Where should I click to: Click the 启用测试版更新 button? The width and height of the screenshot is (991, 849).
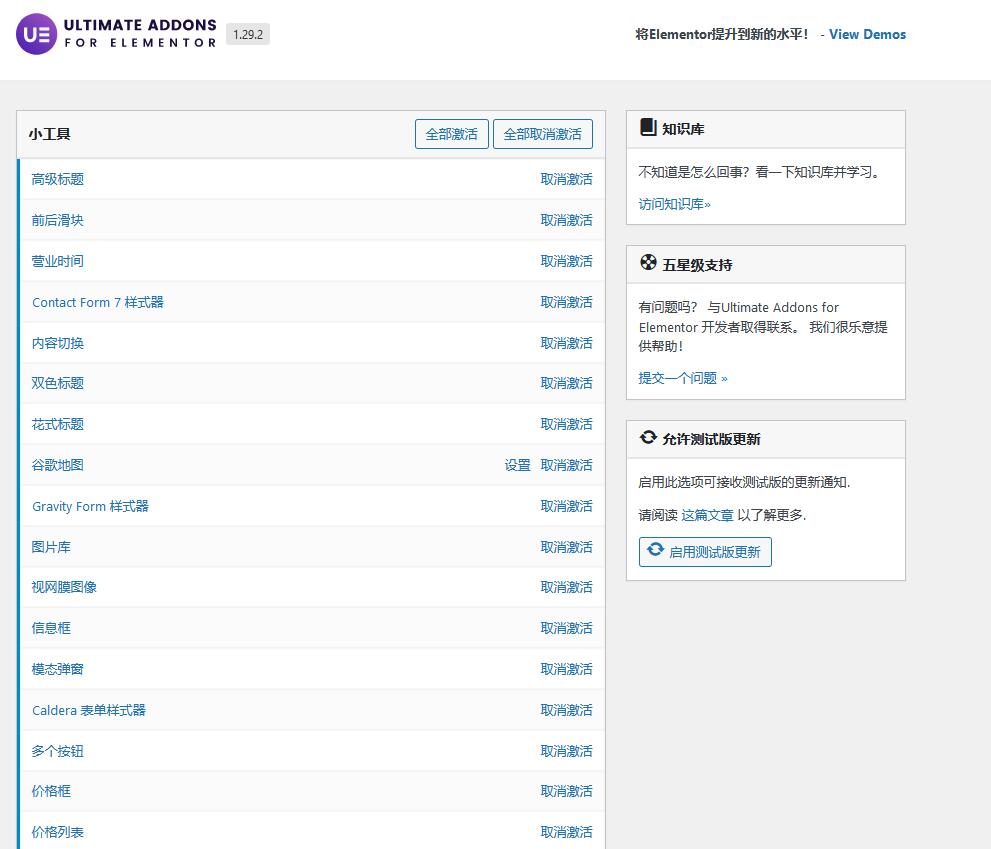[x=705, y=552]
